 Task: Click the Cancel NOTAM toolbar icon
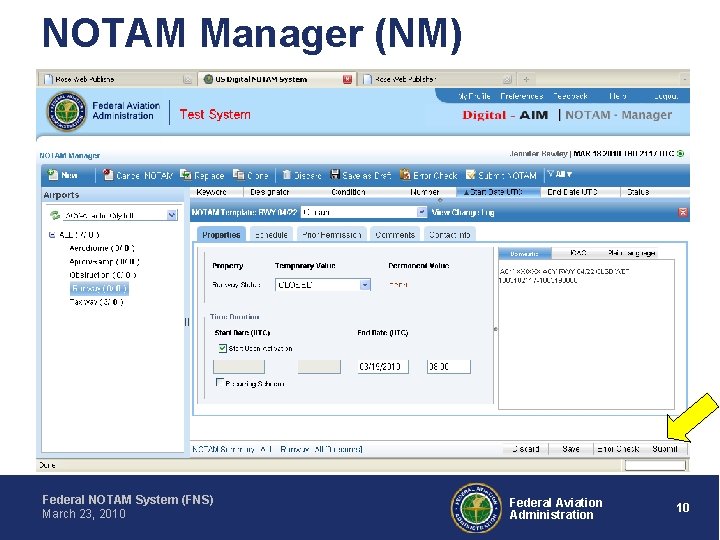pos(108,175)
